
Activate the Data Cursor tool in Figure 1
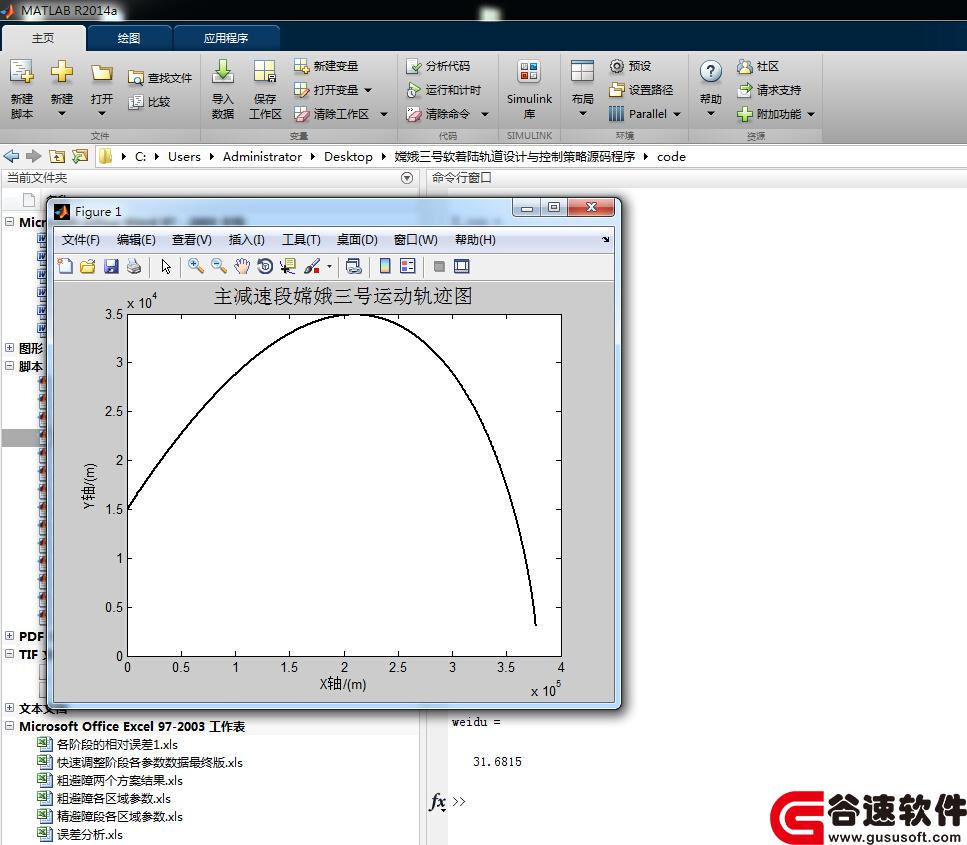[x=287, y=266]
